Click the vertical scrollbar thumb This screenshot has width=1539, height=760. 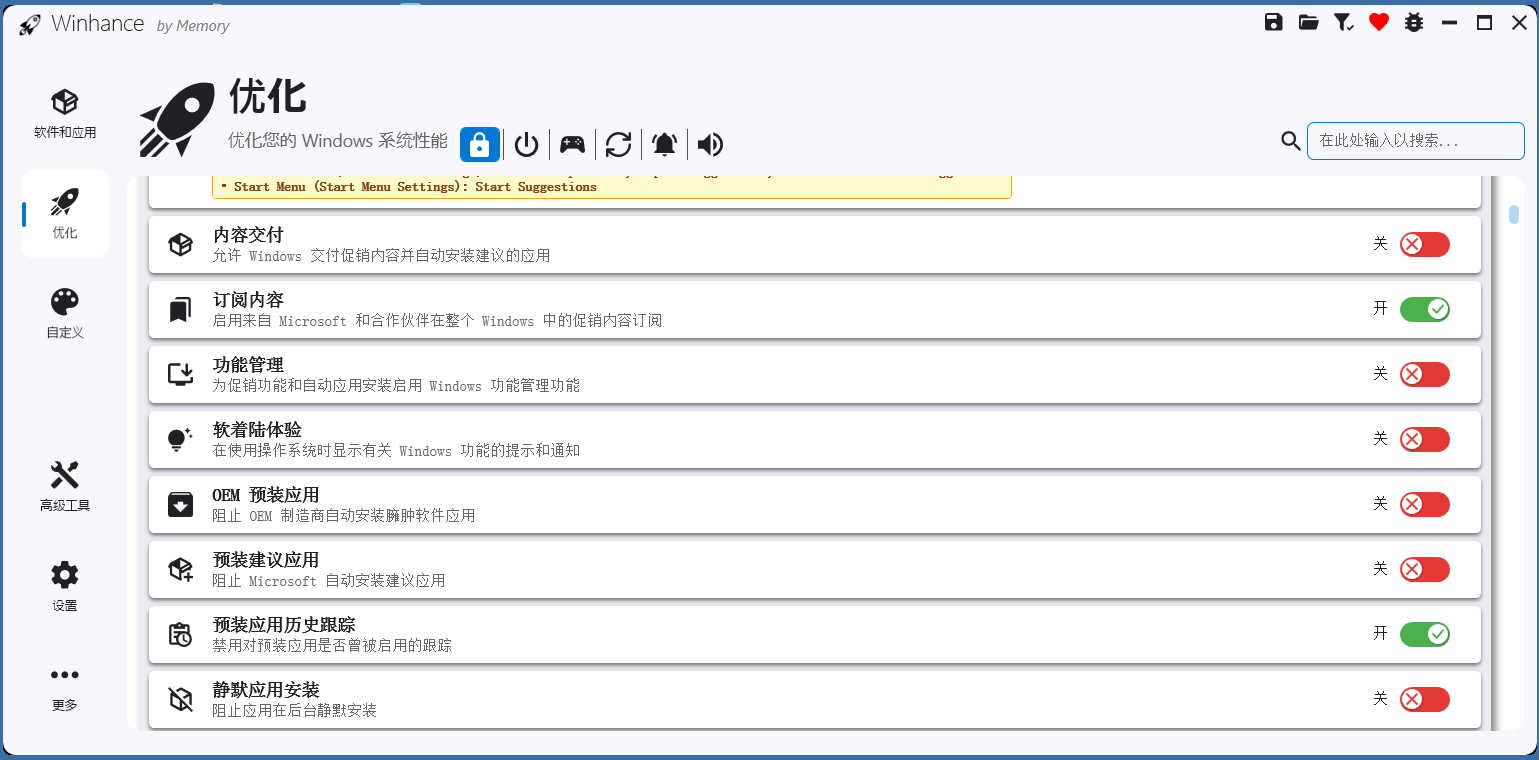point(1514,214)
